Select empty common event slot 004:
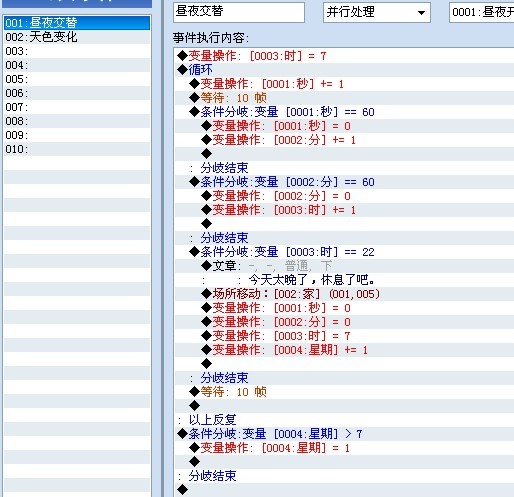 tap(77, 65)
